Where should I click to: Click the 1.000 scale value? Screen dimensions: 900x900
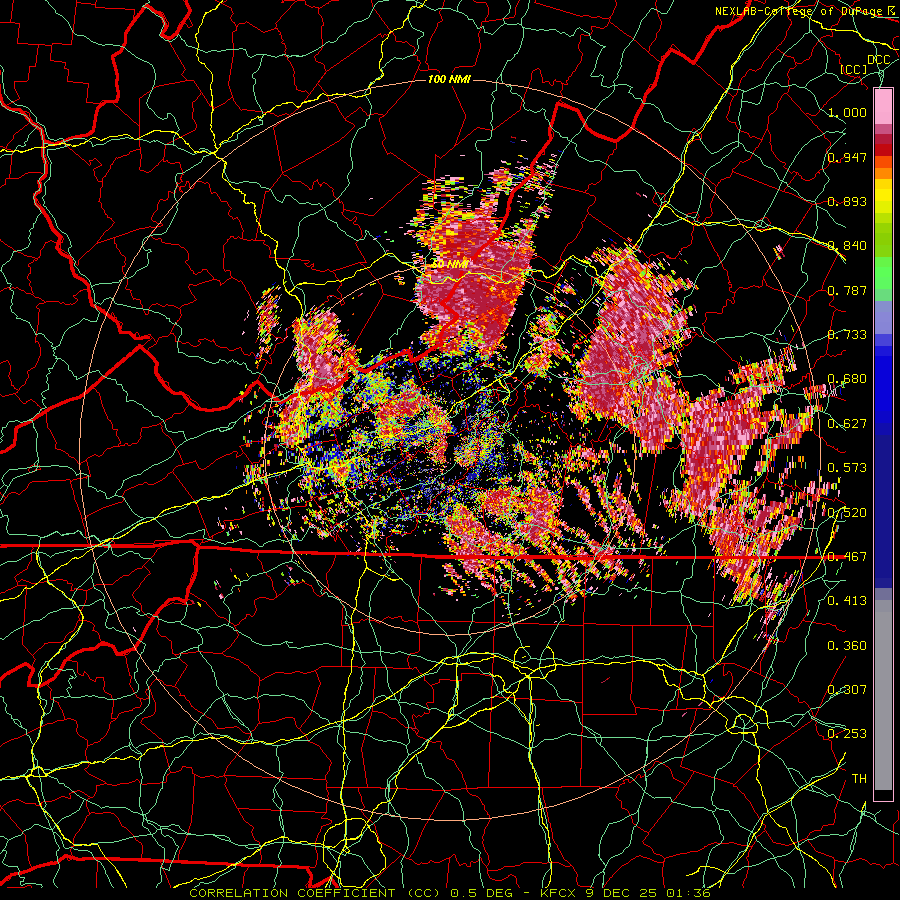pos(847,112)
